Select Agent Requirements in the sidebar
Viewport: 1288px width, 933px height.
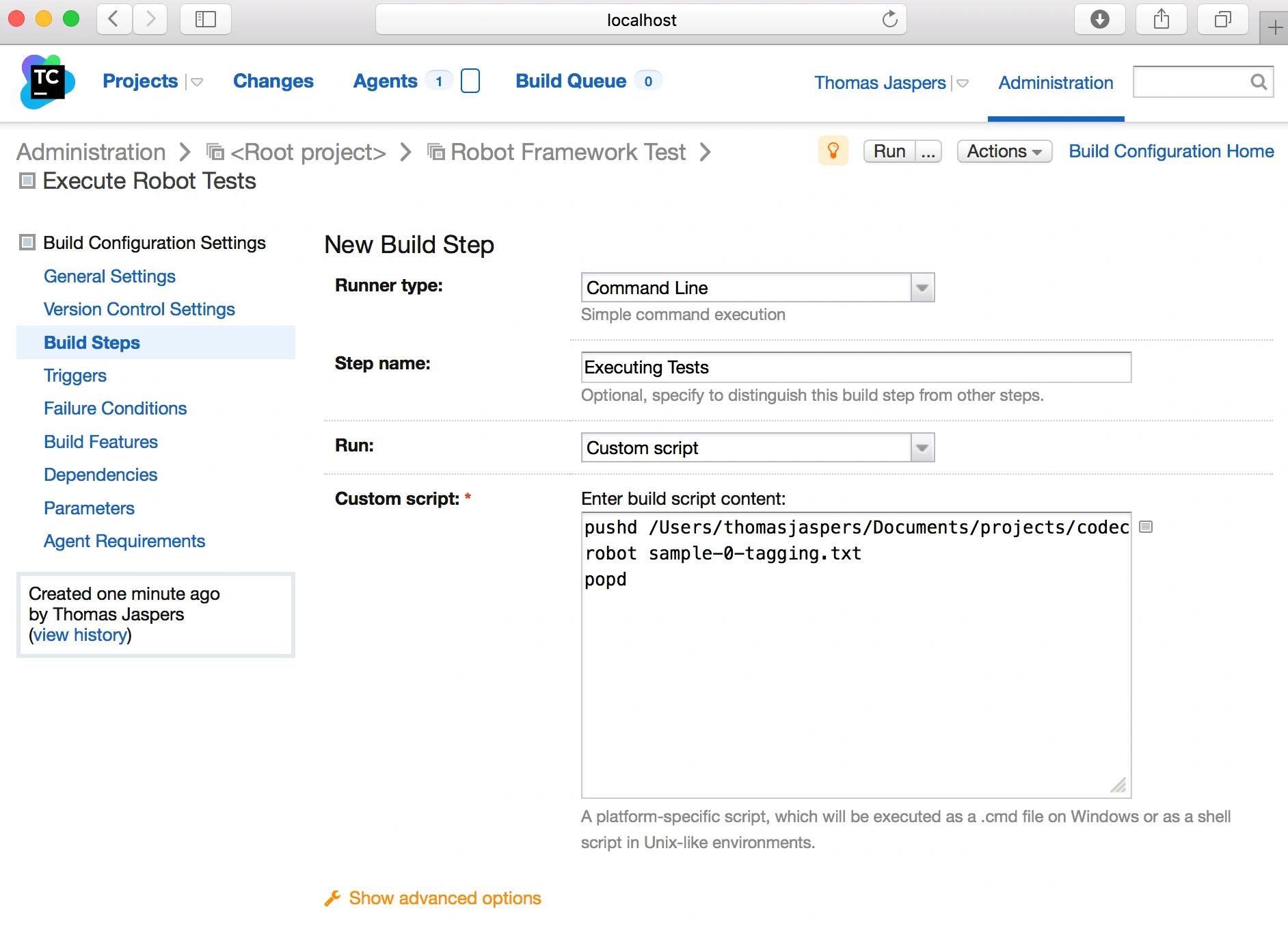(x=124, y=541)
